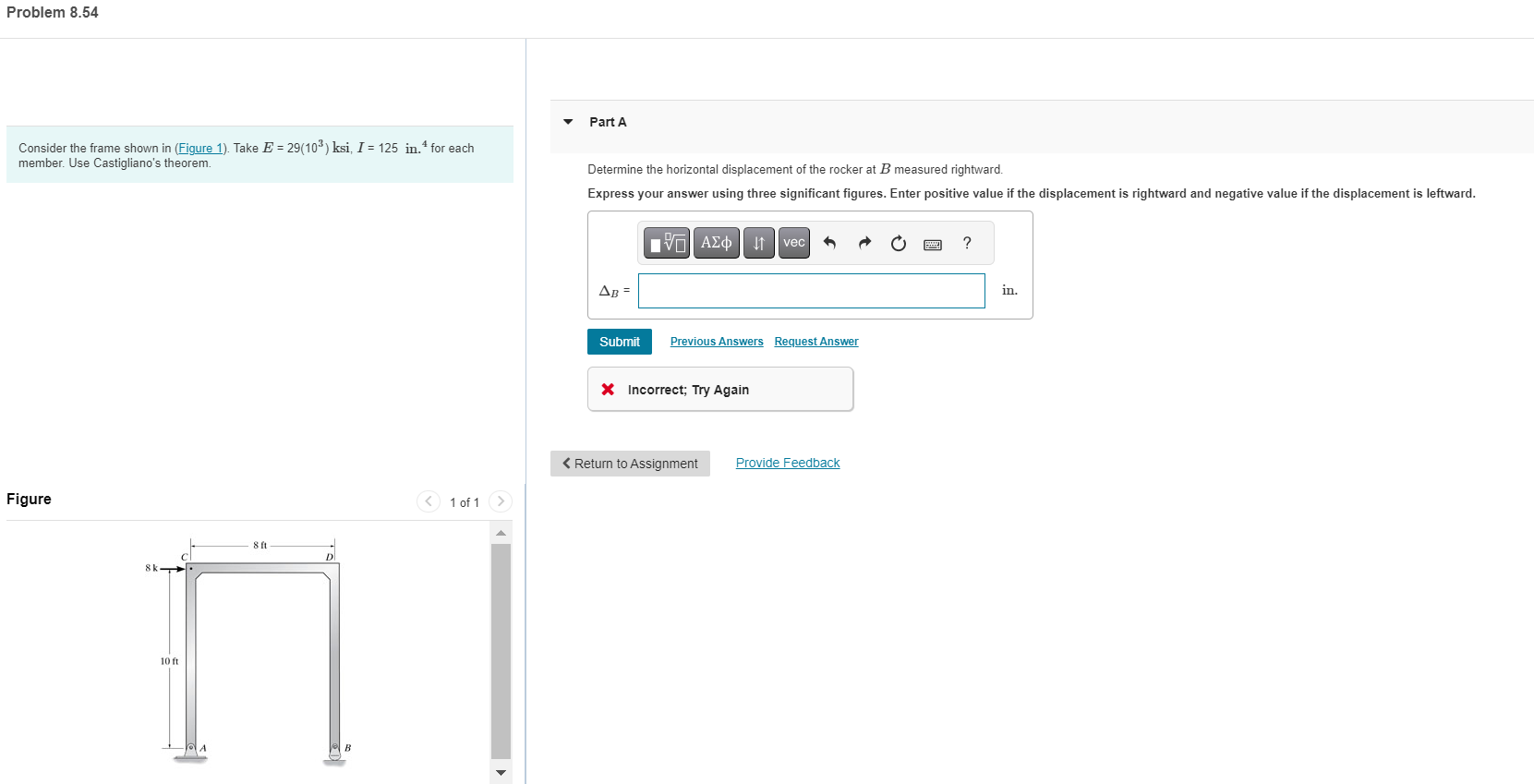Click figure scrollbar down arrow
The image size is (1534, 784).
point(501,772)
